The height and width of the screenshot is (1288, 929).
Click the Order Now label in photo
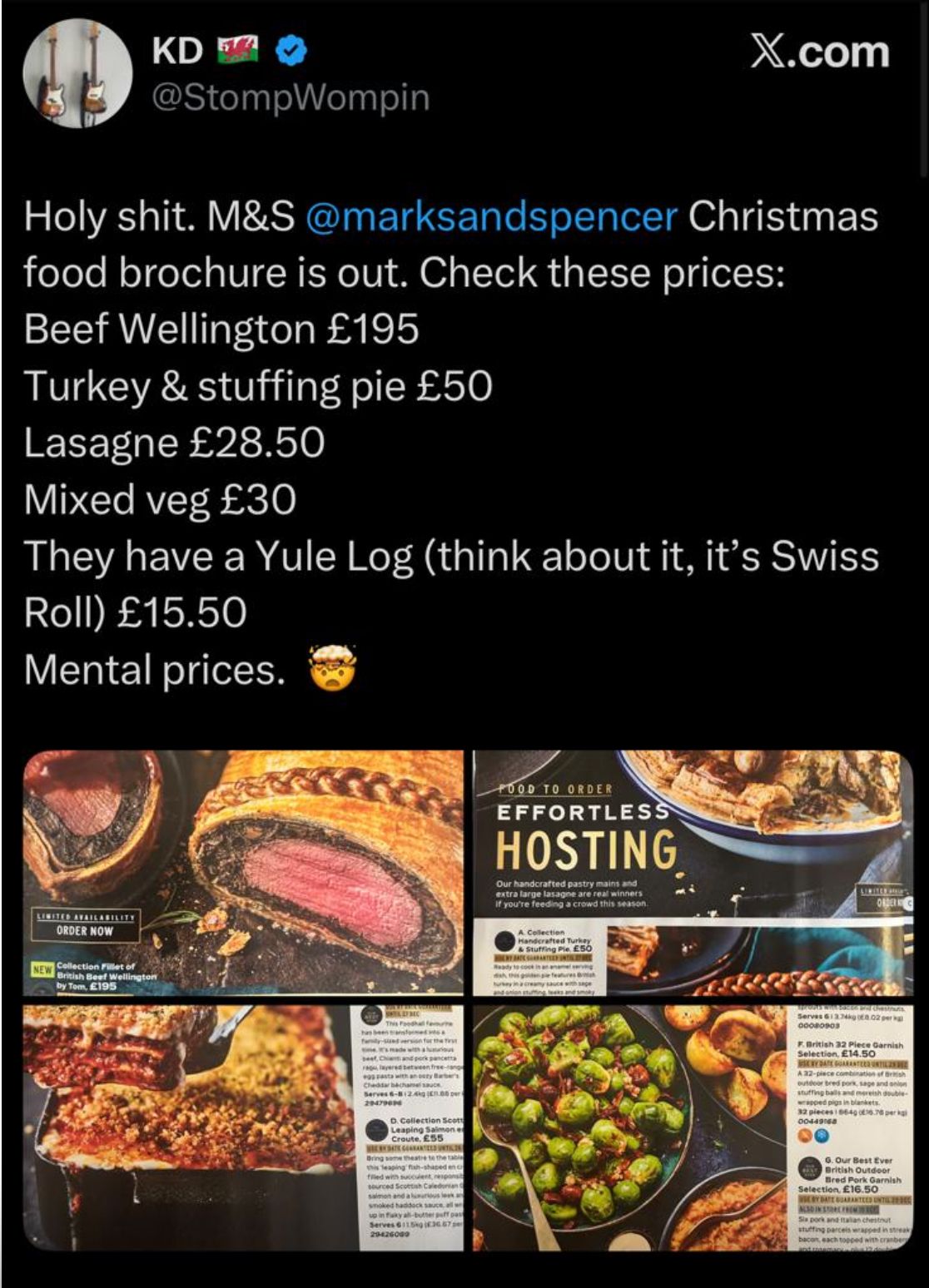tap(84, 930)
